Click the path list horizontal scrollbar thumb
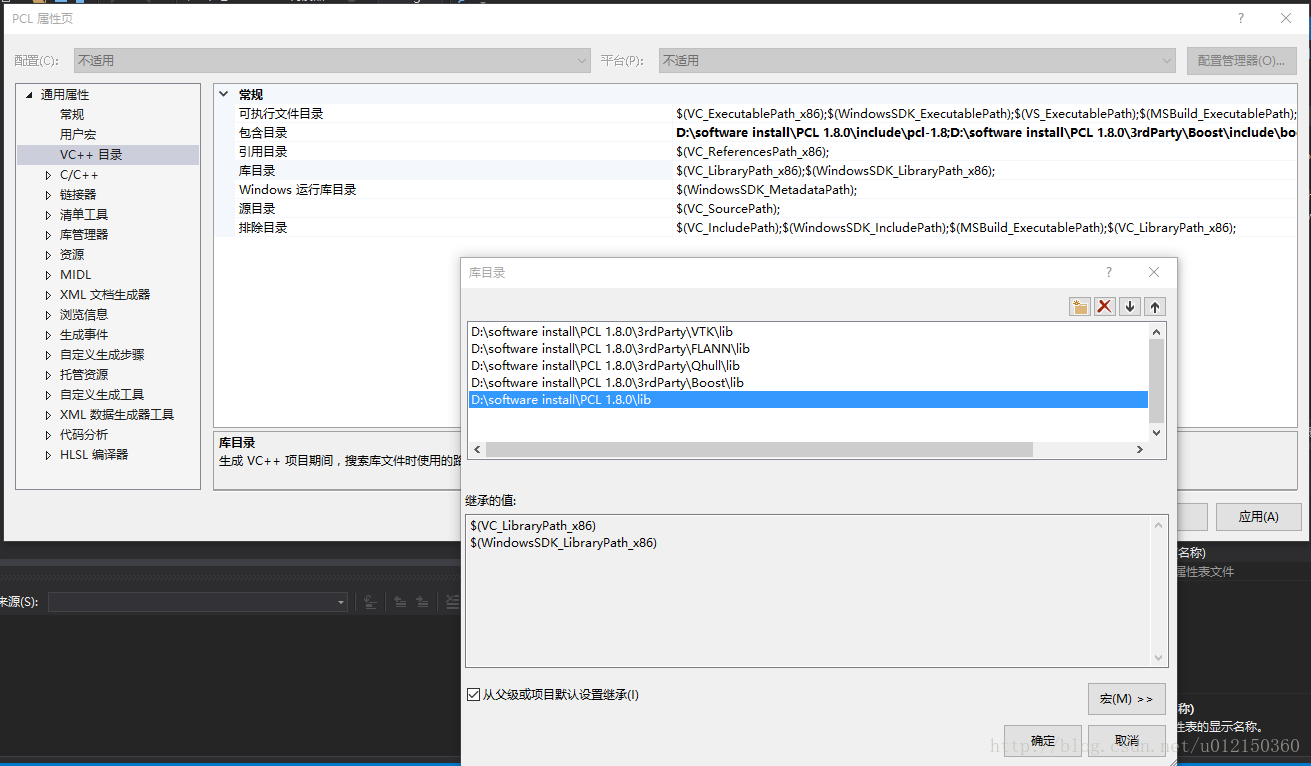Viewport: 1311px width, 766px height. click(x=759, y=450)
